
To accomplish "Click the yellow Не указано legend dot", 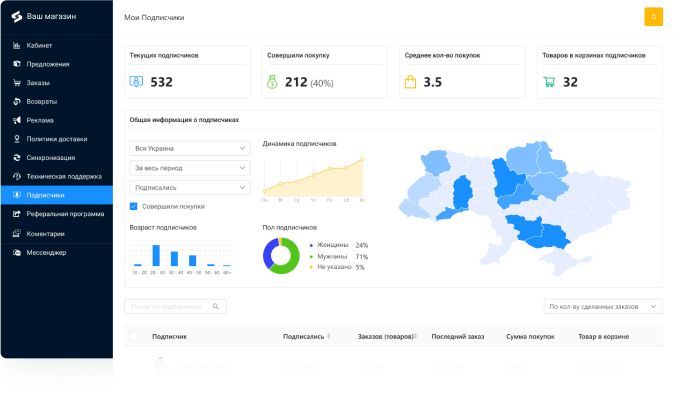I will tap(311, 267).
